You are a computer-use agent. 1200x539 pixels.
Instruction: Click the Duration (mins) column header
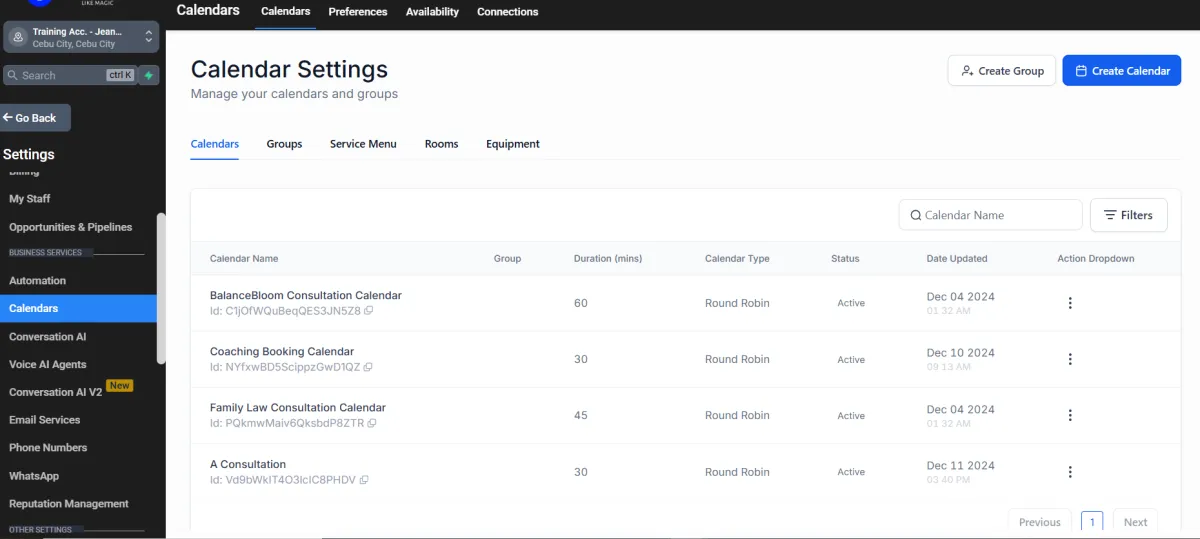[x=608, y=259]
